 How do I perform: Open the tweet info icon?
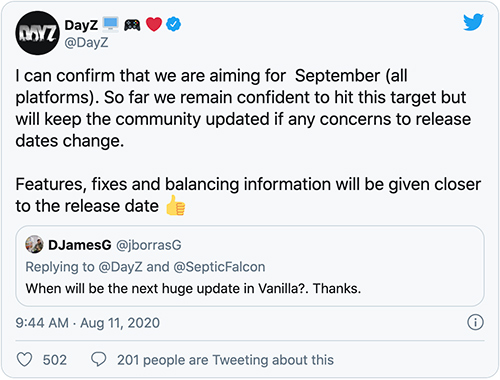475,322
